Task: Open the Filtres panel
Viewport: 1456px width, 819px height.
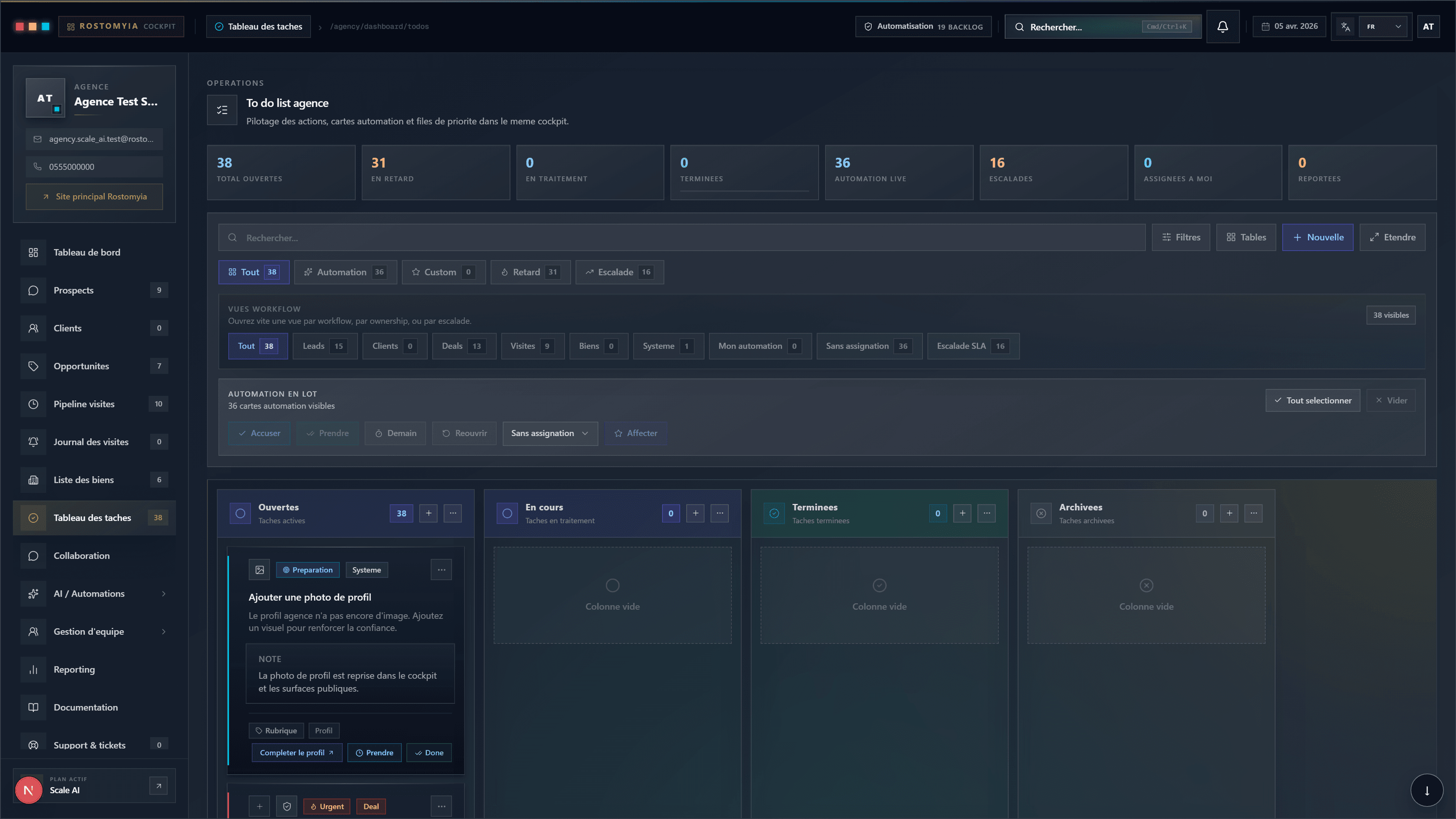Action: (x=1181, y=238)
